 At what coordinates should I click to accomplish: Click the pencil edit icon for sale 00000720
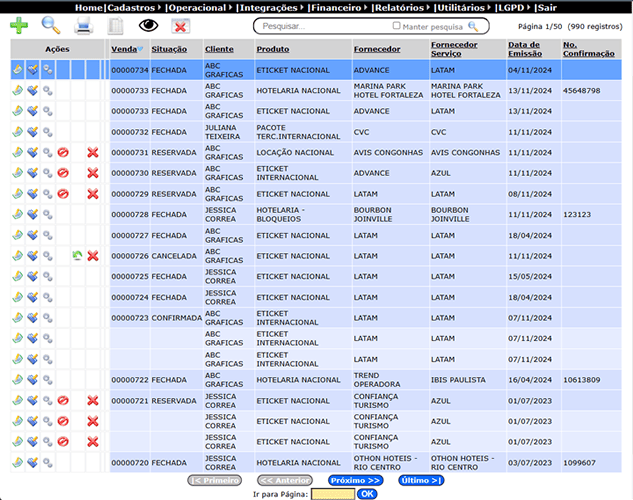click(x=17, y=462)
